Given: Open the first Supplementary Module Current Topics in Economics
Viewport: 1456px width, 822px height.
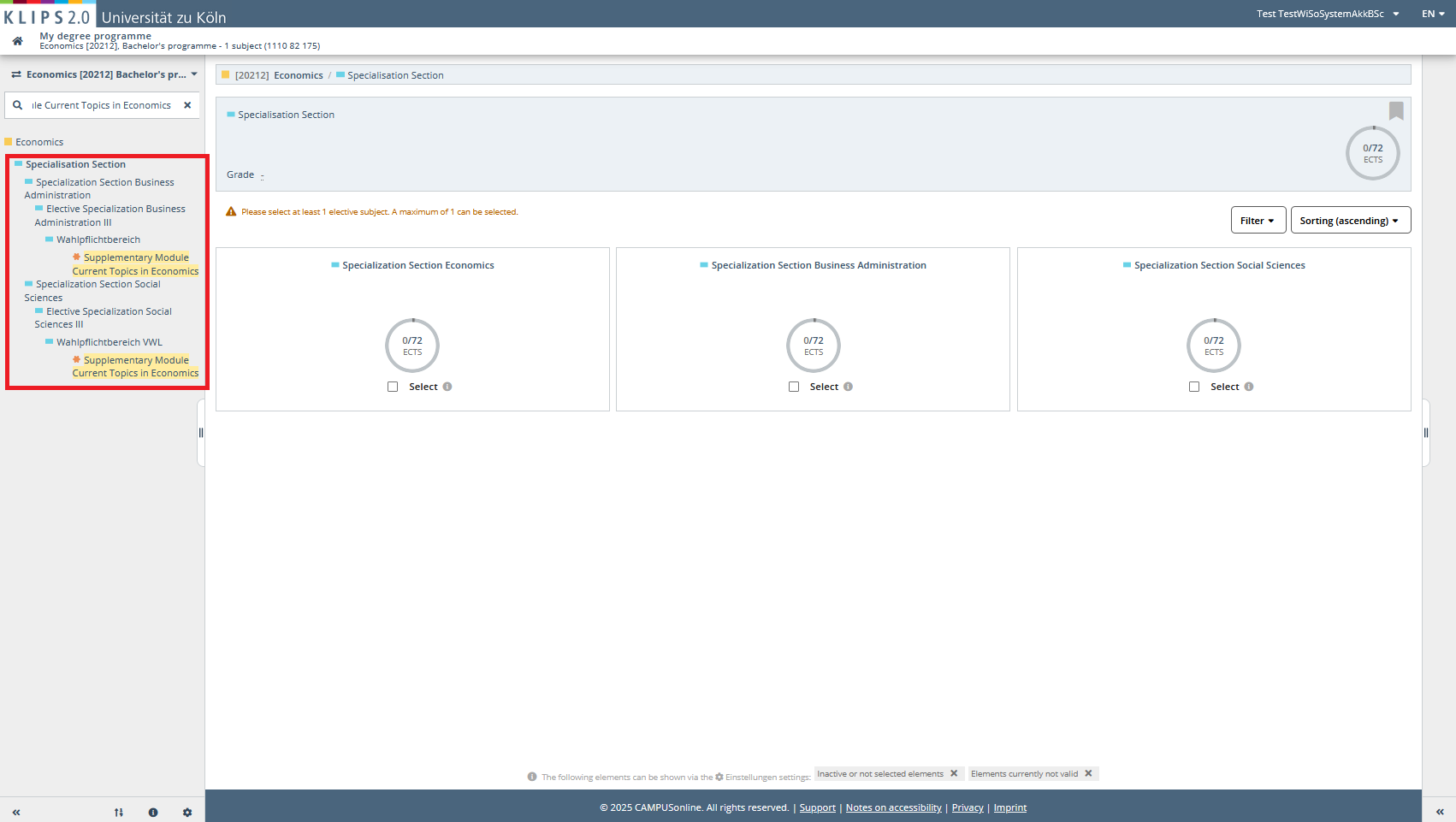Looking at the screenshot, I should click(x=135, y=264).
